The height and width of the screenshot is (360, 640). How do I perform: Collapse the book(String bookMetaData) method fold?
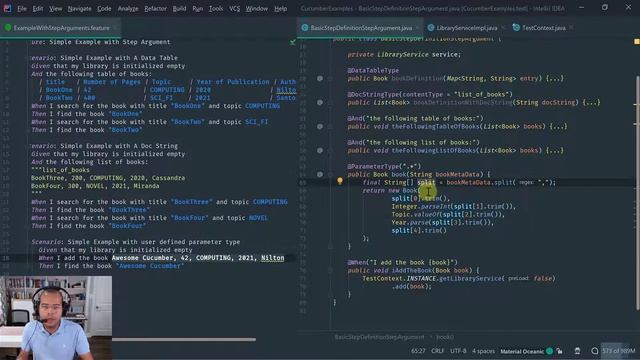tap(330, 175)
